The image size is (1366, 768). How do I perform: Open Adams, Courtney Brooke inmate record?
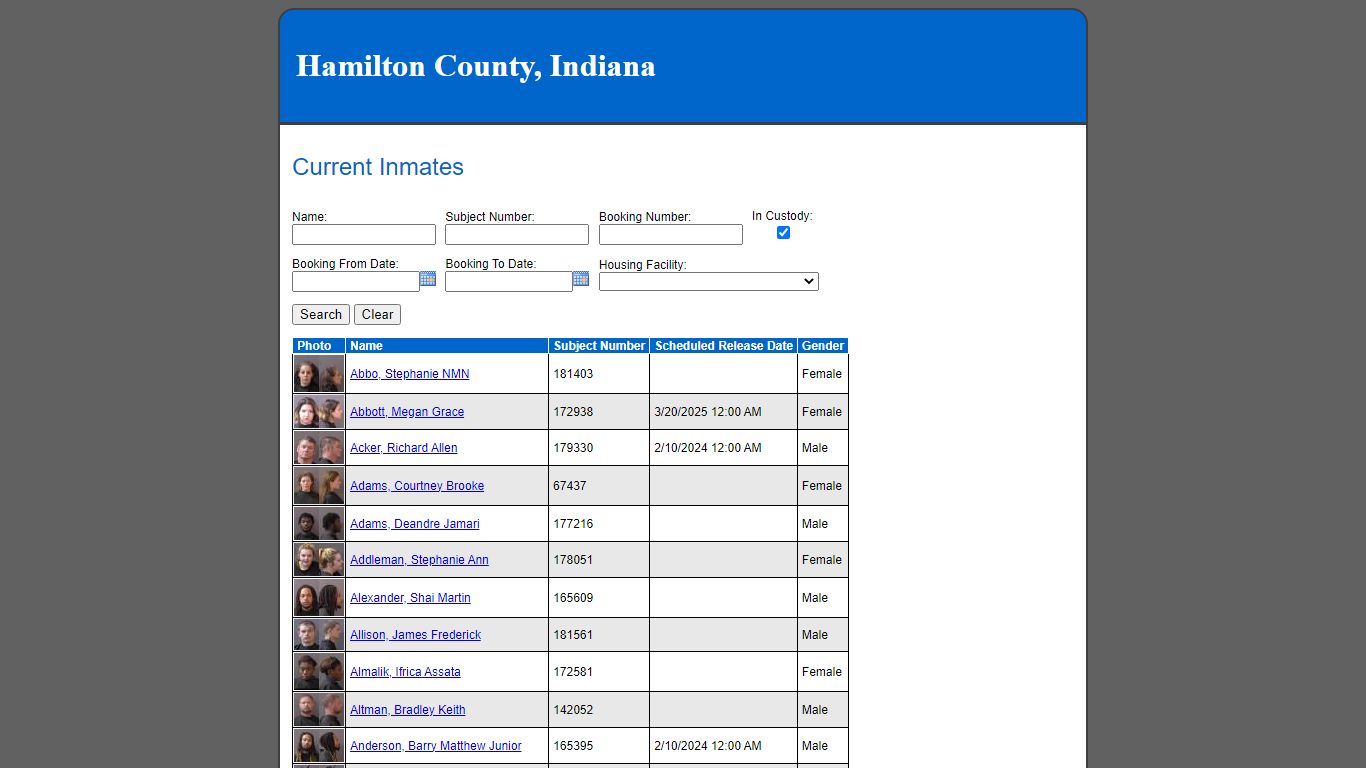tap(417, 486)
